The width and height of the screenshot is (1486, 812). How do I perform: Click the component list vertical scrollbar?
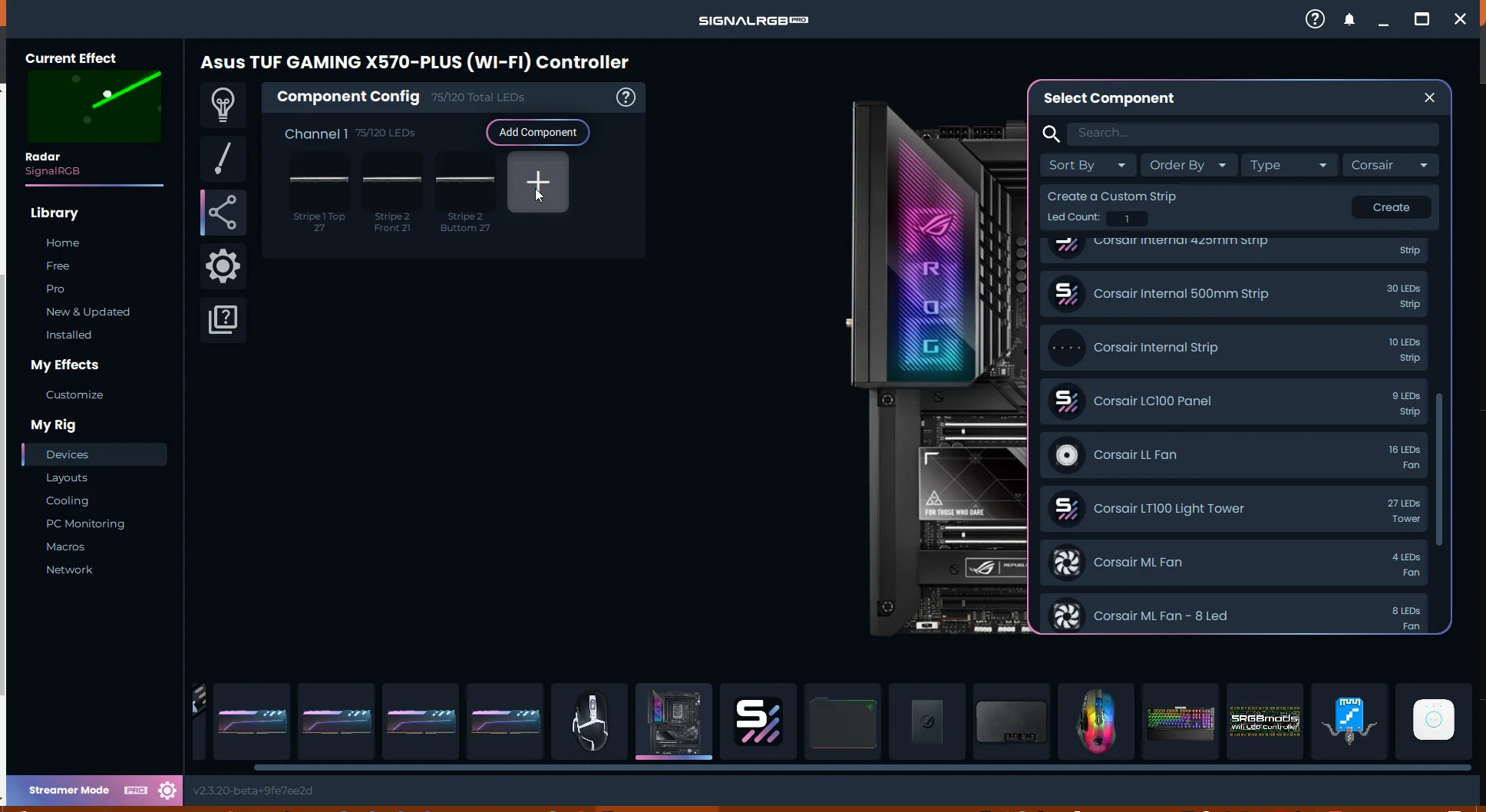click(x=1439, y=469)
